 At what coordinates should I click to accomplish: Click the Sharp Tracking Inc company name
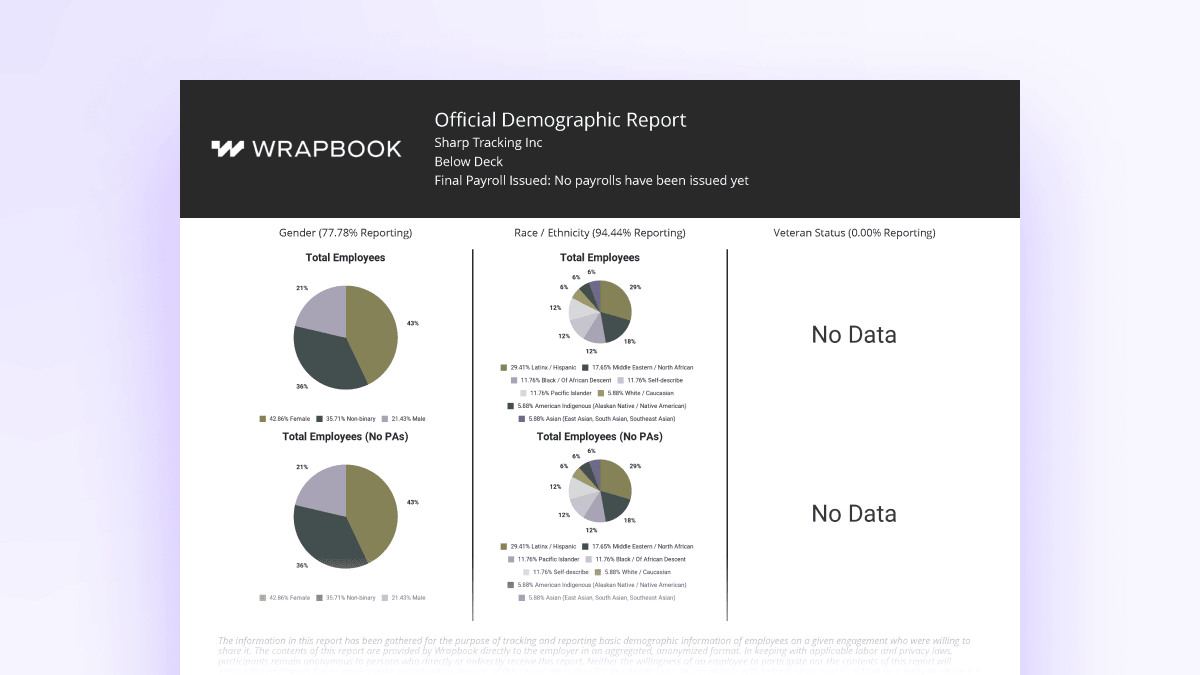(488, 142)
